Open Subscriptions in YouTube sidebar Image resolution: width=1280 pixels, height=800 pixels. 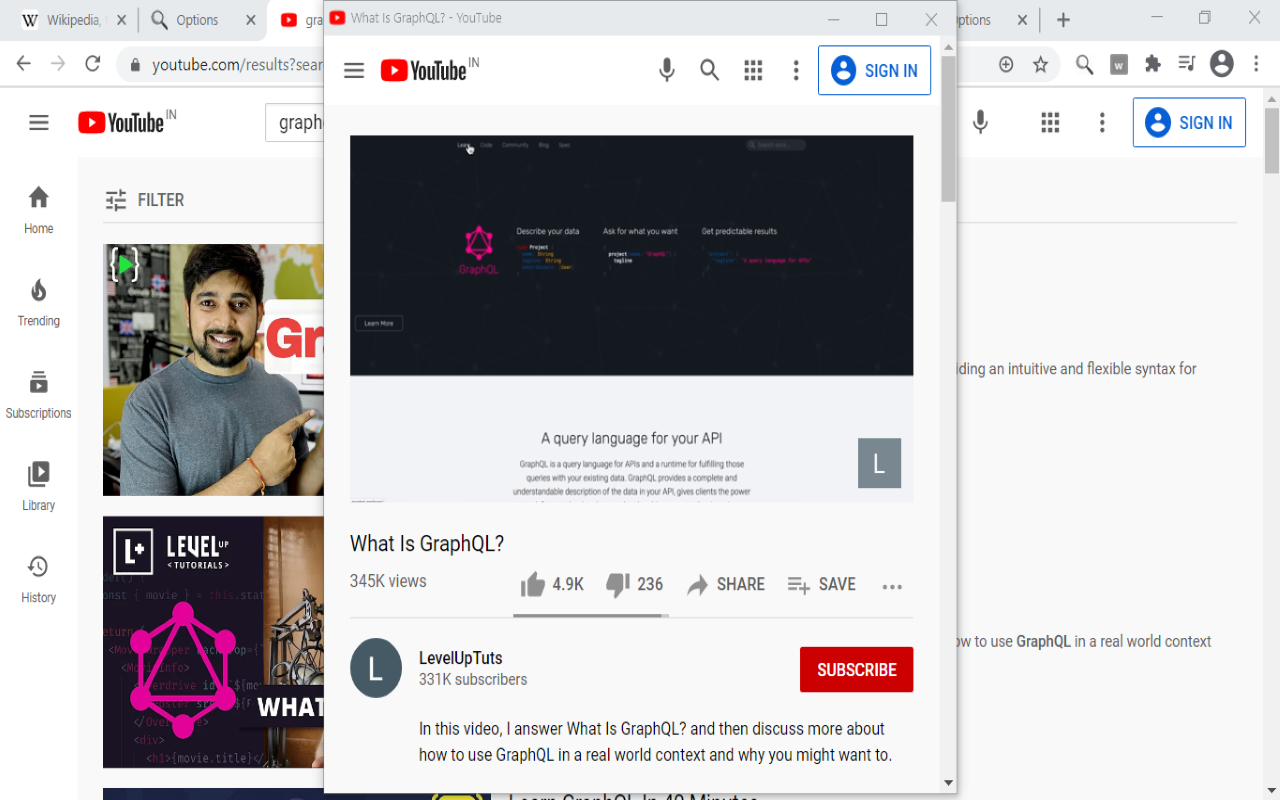pyautogui.click(x=39, y=395)
